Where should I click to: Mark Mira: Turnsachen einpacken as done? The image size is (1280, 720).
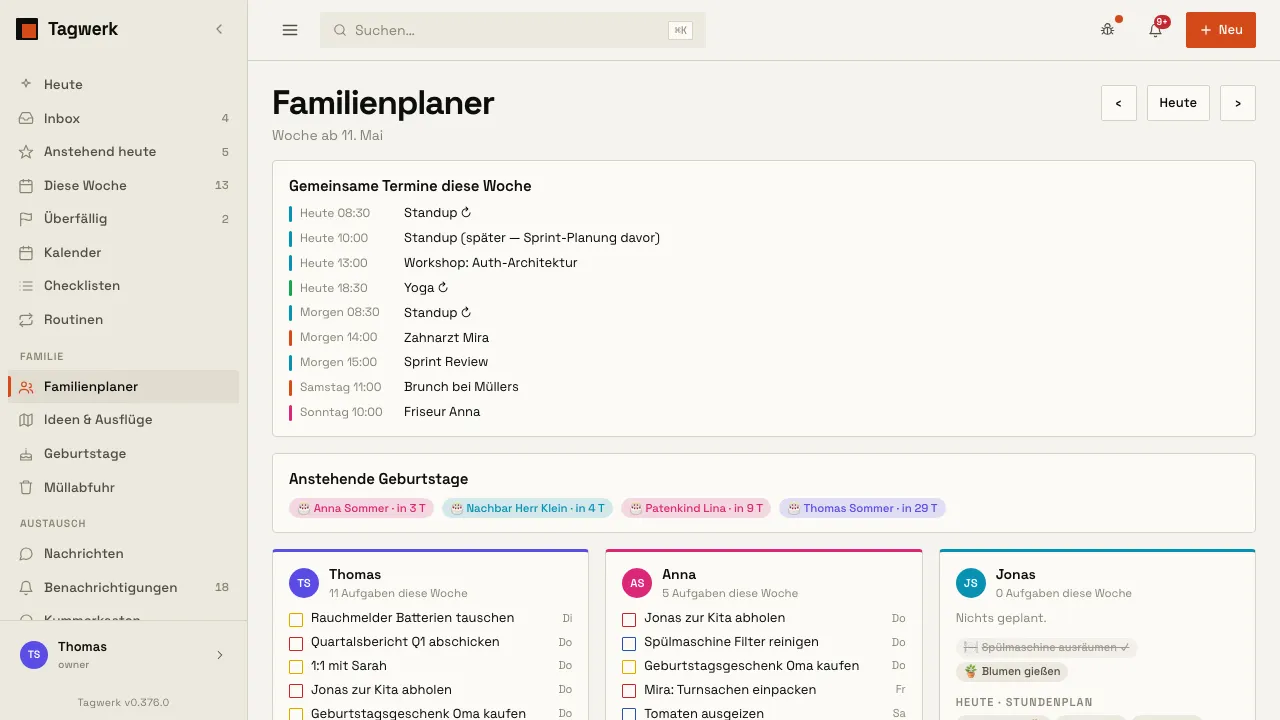629,691
